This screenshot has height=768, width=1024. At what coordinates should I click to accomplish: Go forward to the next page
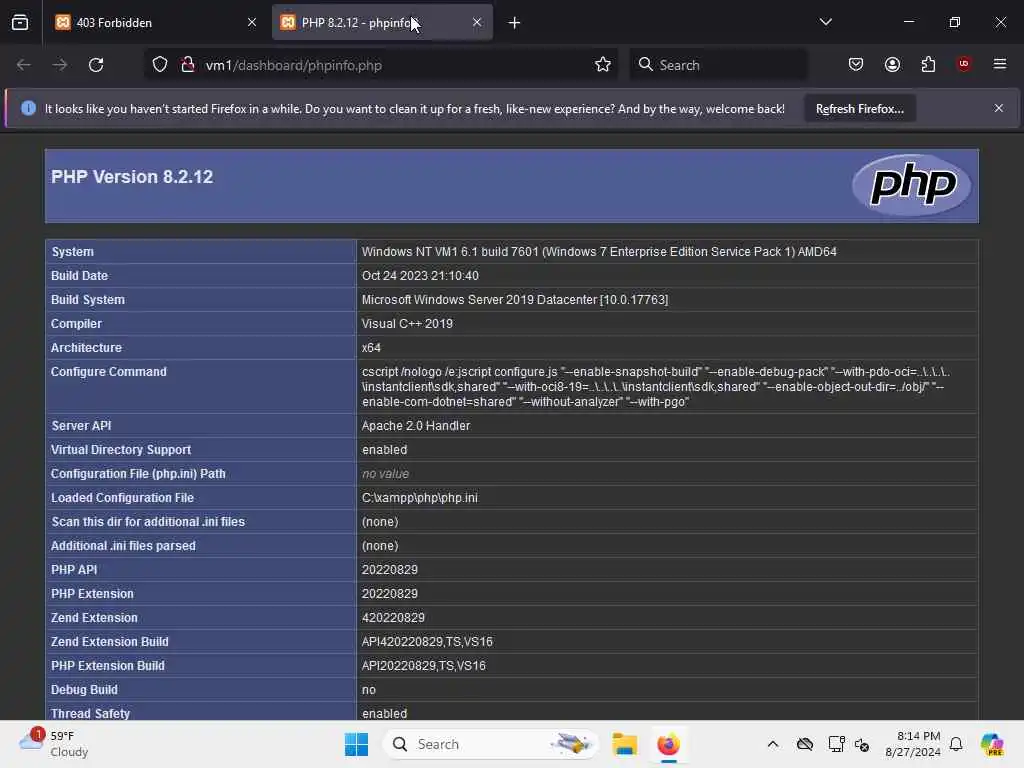[59, 65]
